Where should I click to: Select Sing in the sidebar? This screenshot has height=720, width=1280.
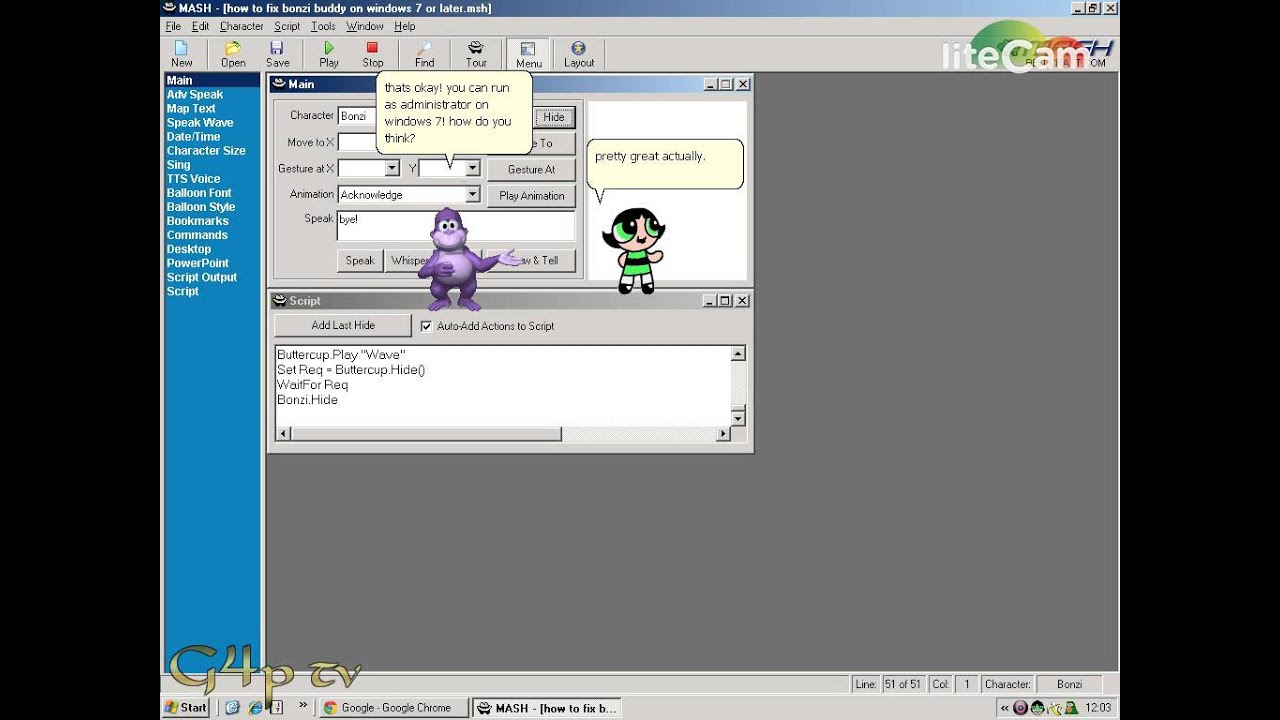[x=178, y=165]
